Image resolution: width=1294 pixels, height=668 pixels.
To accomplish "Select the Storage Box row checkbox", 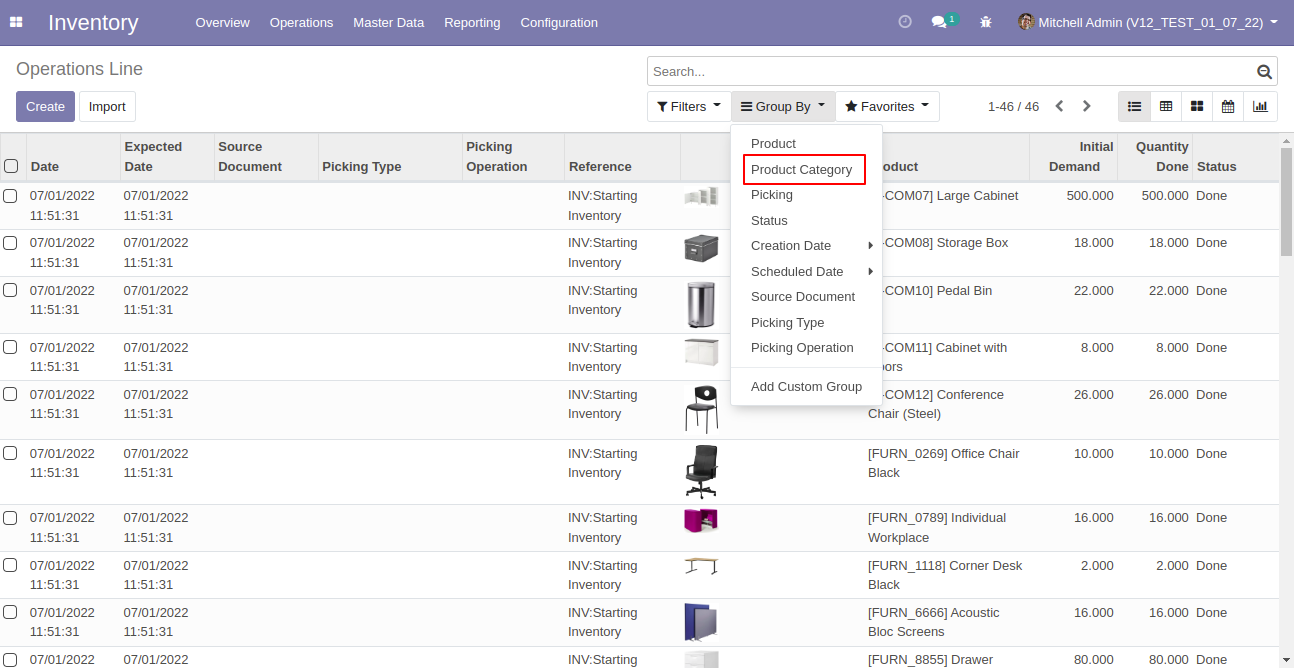I will [x=10, y=243].
